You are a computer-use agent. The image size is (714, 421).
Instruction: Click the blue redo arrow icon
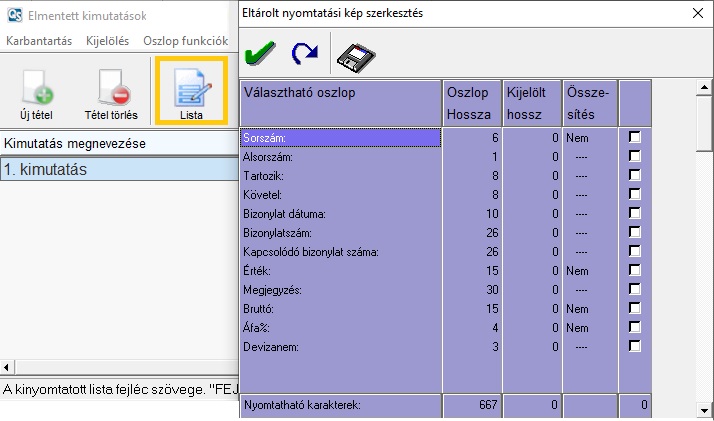[x=304, y=56]
